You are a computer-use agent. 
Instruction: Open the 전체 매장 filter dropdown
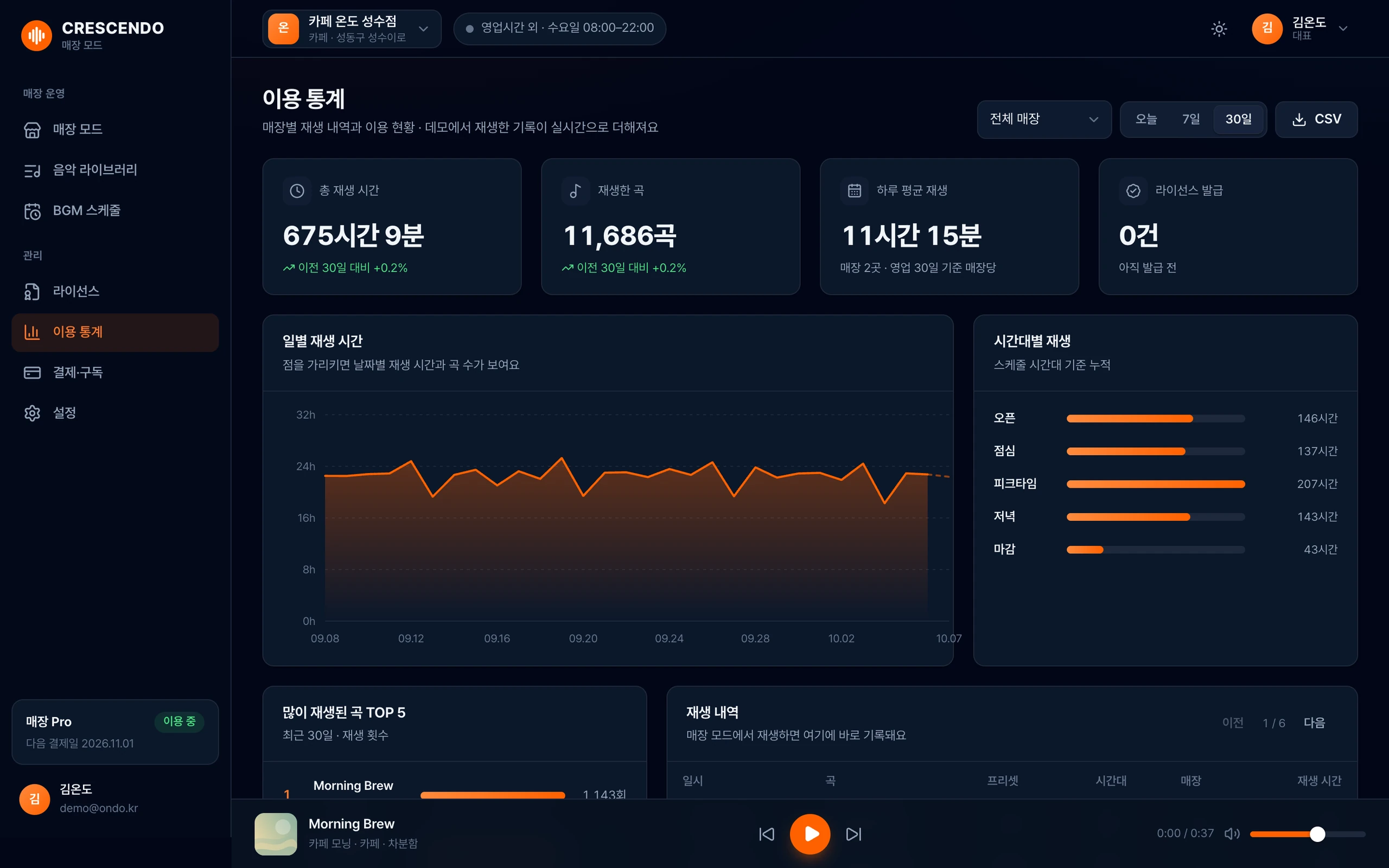(x=1044, y=119)
